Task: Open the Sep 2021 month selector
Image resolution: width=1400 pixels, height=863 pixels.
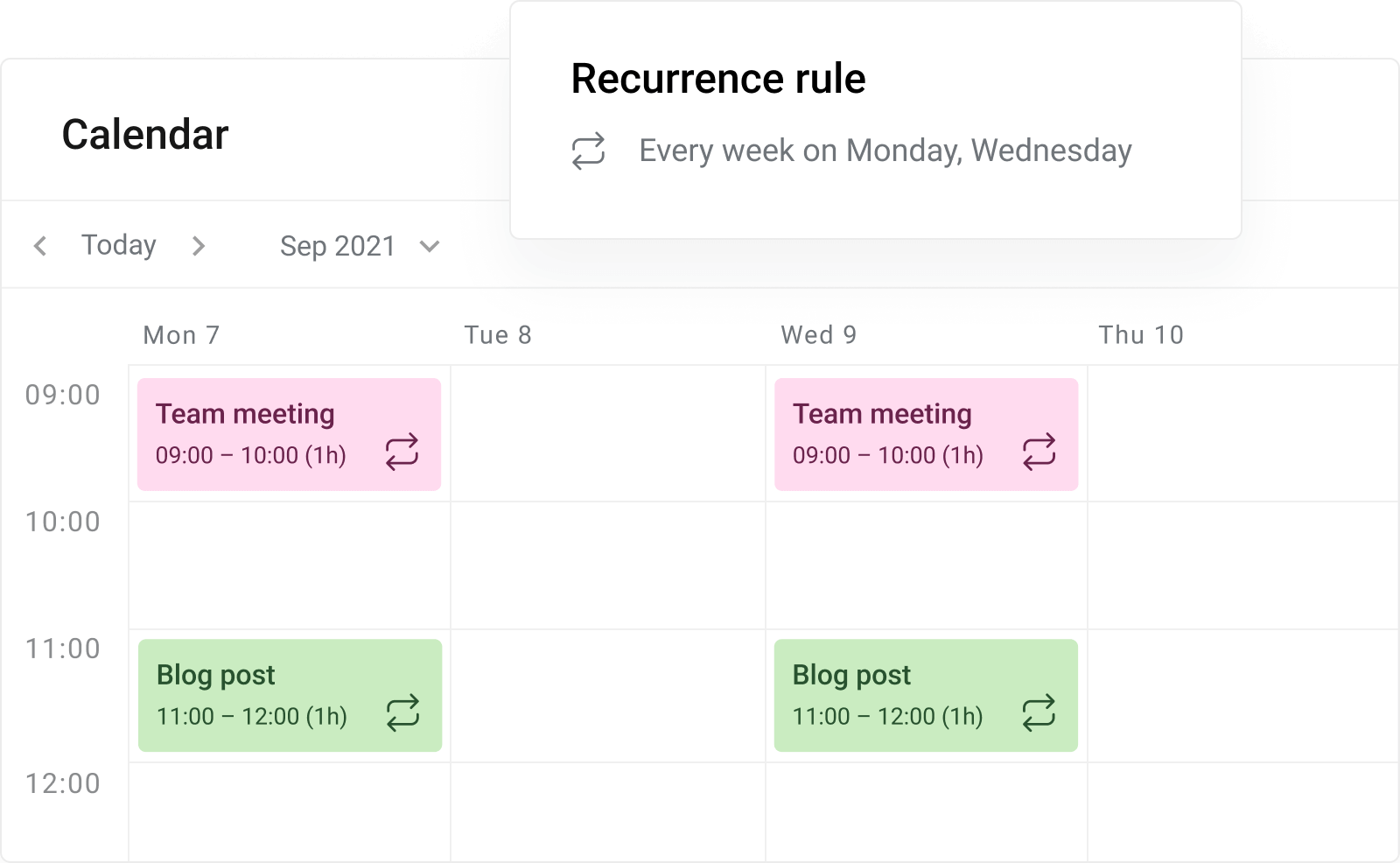Action: (x=337, y=246)
